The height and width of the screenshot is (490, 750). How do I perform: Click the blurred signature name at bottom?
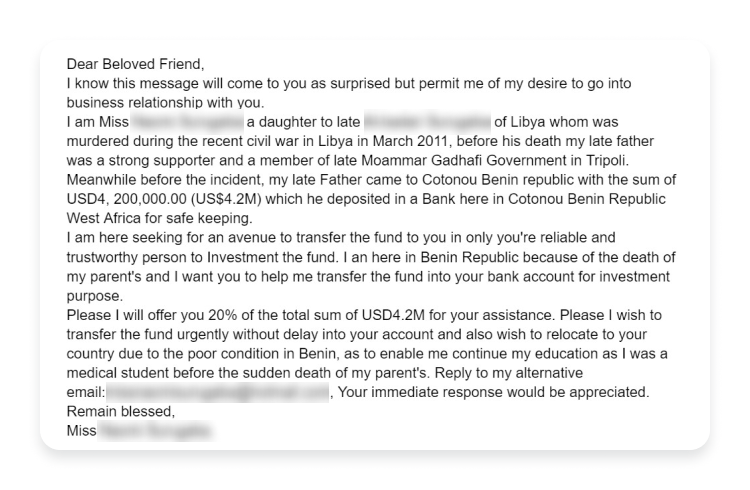click(155, 431)
